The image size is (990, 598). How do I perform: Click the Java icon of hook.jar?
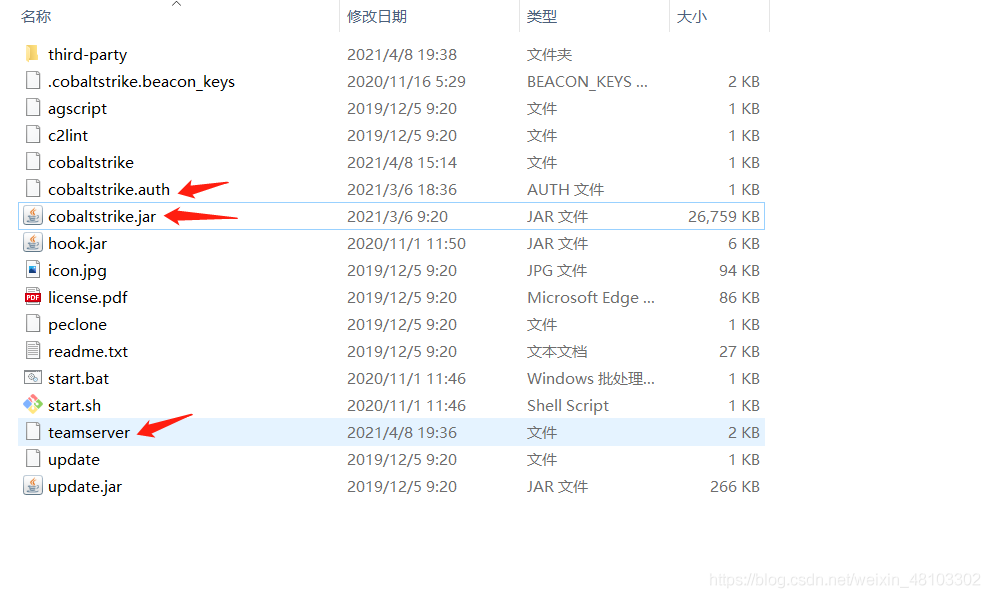coord(33,242)
